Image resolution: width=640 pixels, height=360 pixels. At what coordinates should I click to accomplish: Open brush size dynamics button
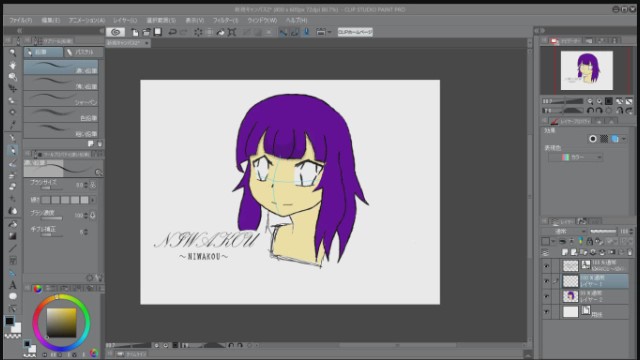click(x=93, y=185)
